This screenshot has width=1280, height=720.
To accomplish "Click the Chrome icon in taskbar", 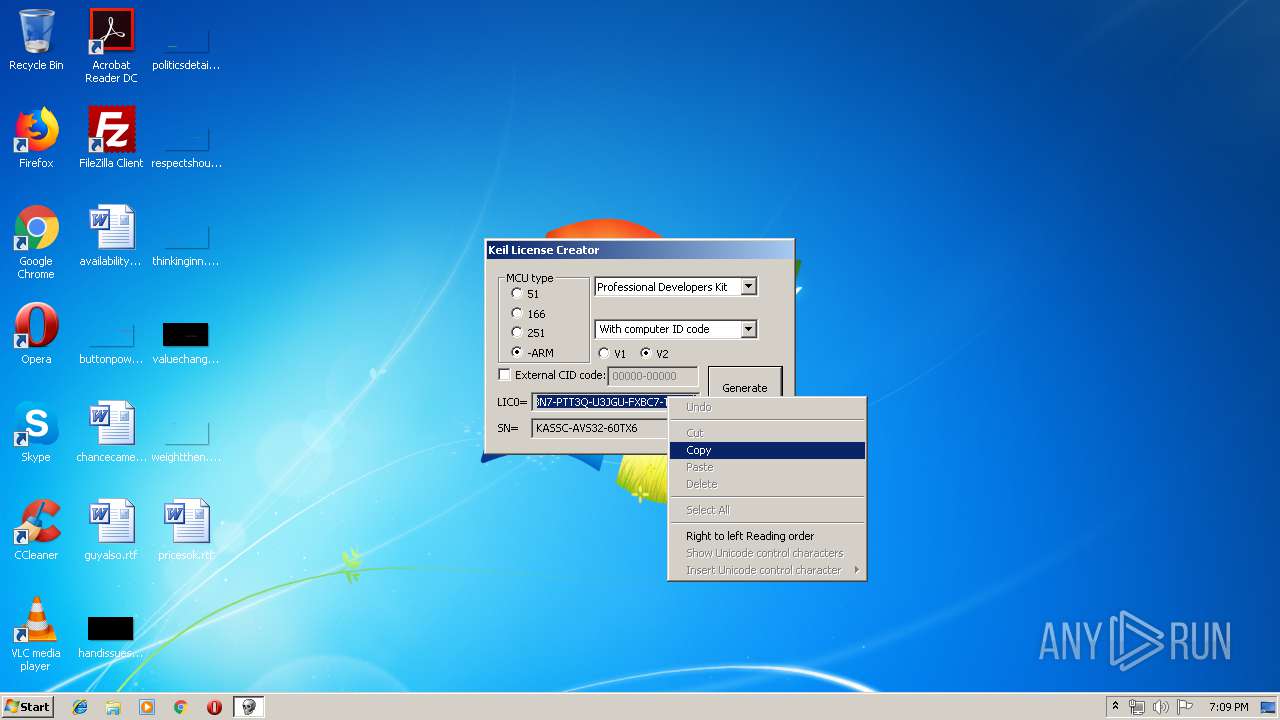I will (181, 707).
